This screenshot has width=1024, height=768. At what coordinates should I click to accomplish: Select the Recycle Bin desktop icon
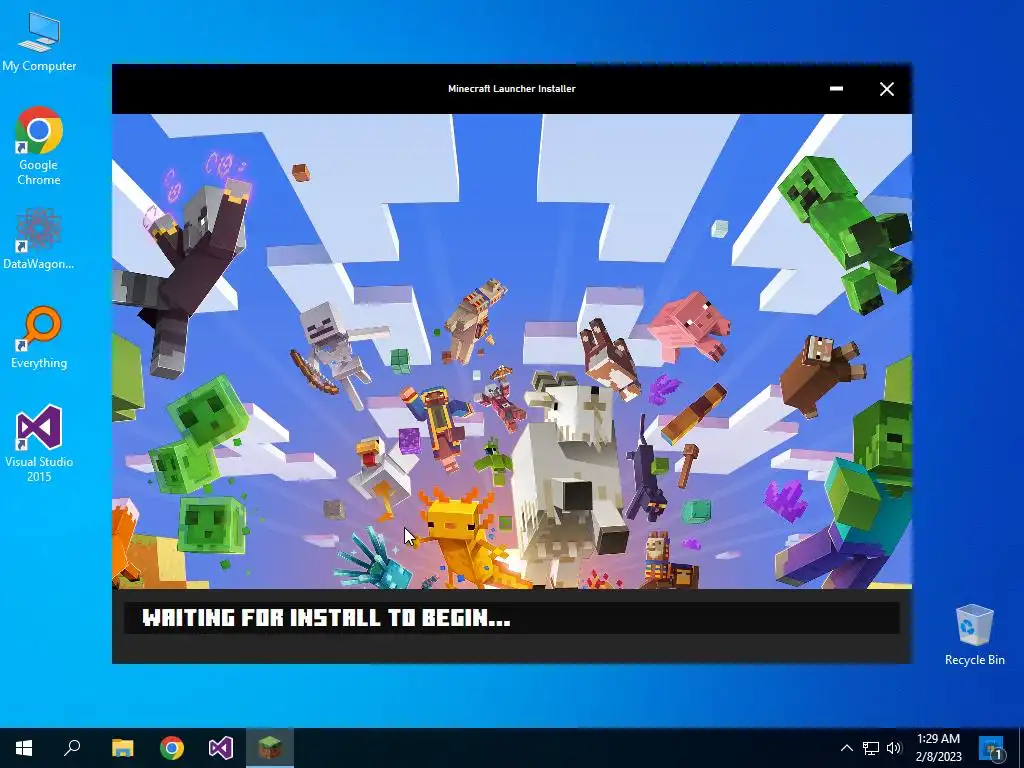point(974,635)
